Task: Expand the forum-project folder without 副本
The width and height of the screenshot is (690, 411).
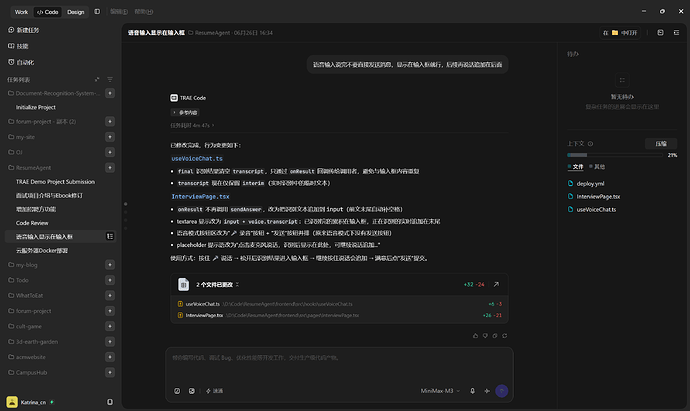Action: (29, 311)
